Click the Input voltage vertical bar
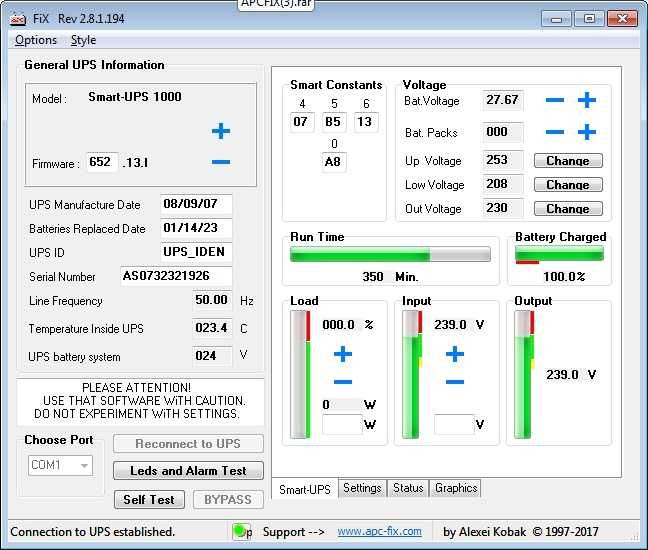 [412, 374]
